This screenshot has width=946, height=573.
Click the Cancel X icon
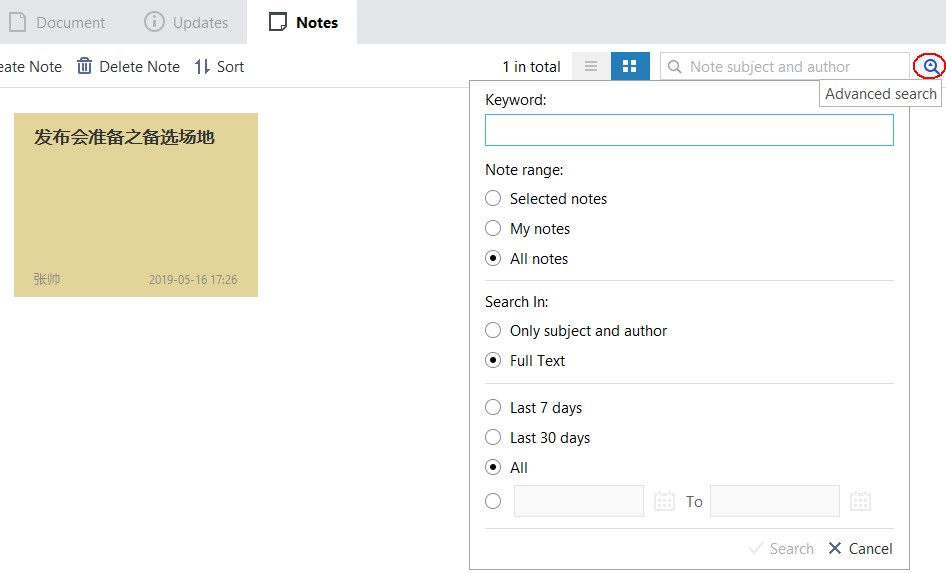[834, 548]
